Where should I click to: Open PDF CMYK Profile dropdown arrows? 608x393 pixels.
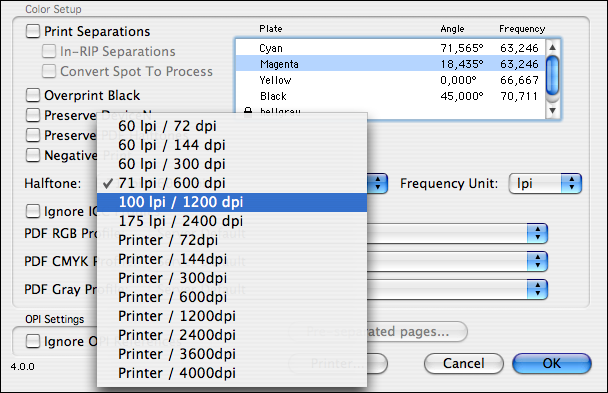[537, 261]
